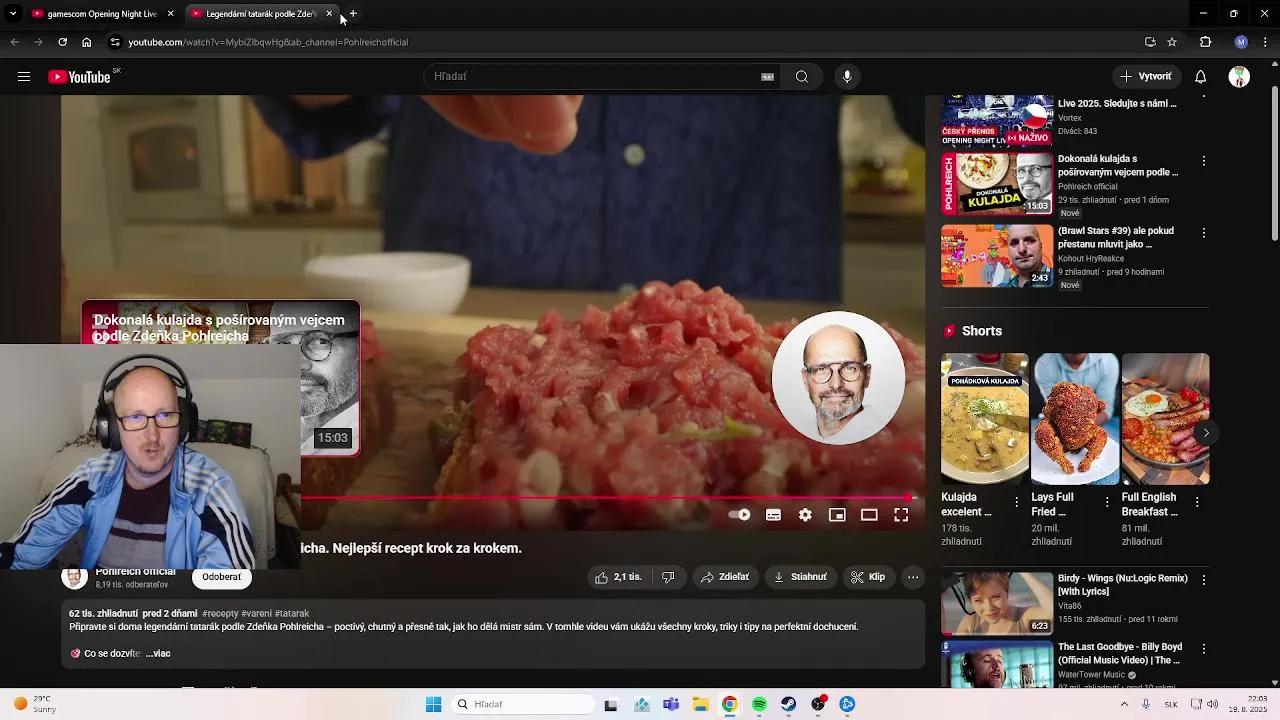The height and width of the screenshot is (720, 1280).
Task: Start voice search with microphone icon
Action: coord(847,77)
